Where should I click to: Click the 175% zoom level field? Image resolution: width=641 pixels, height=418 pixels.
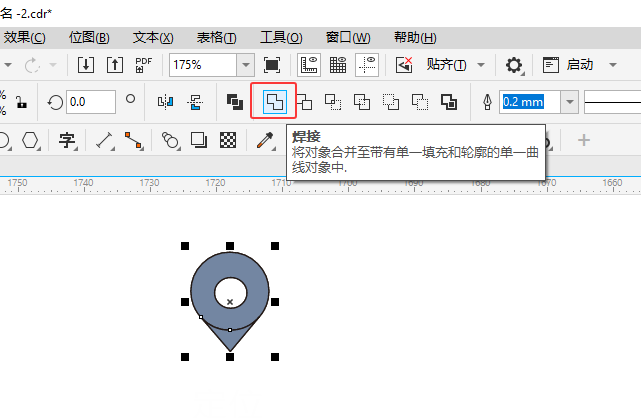203,65
